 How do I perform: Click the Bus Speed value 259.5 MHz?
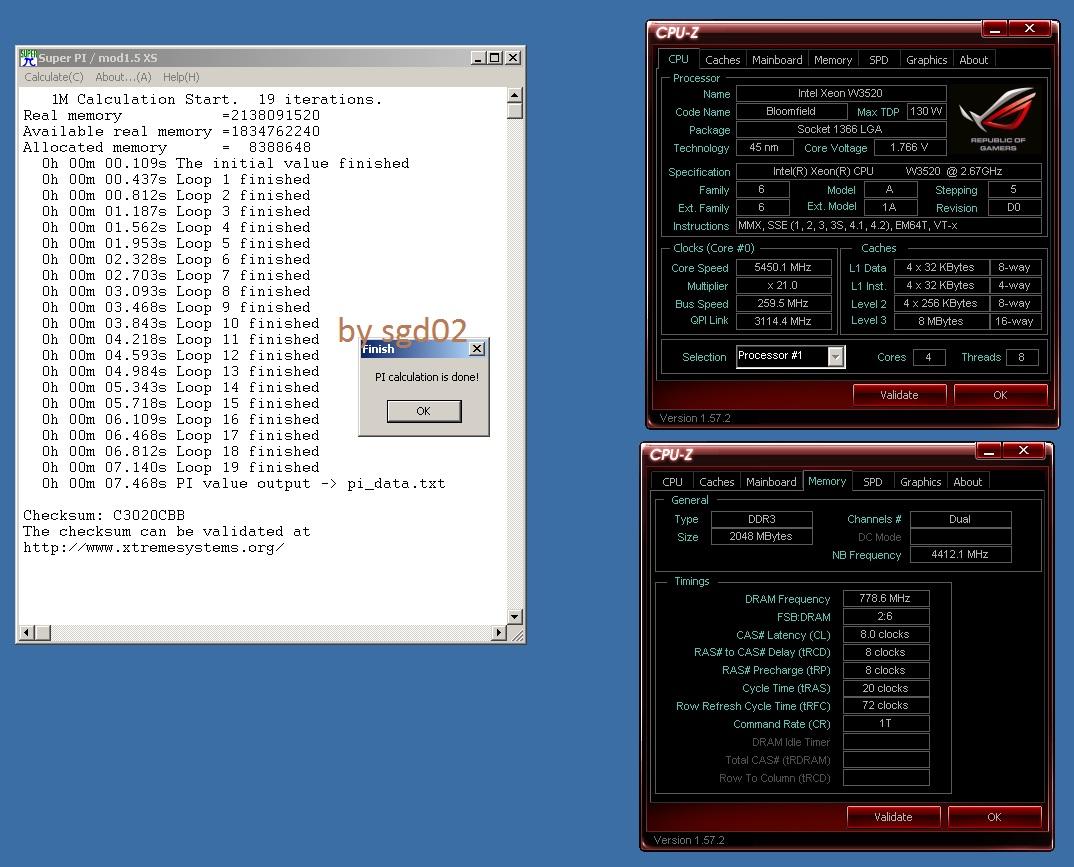pos(783,303)
